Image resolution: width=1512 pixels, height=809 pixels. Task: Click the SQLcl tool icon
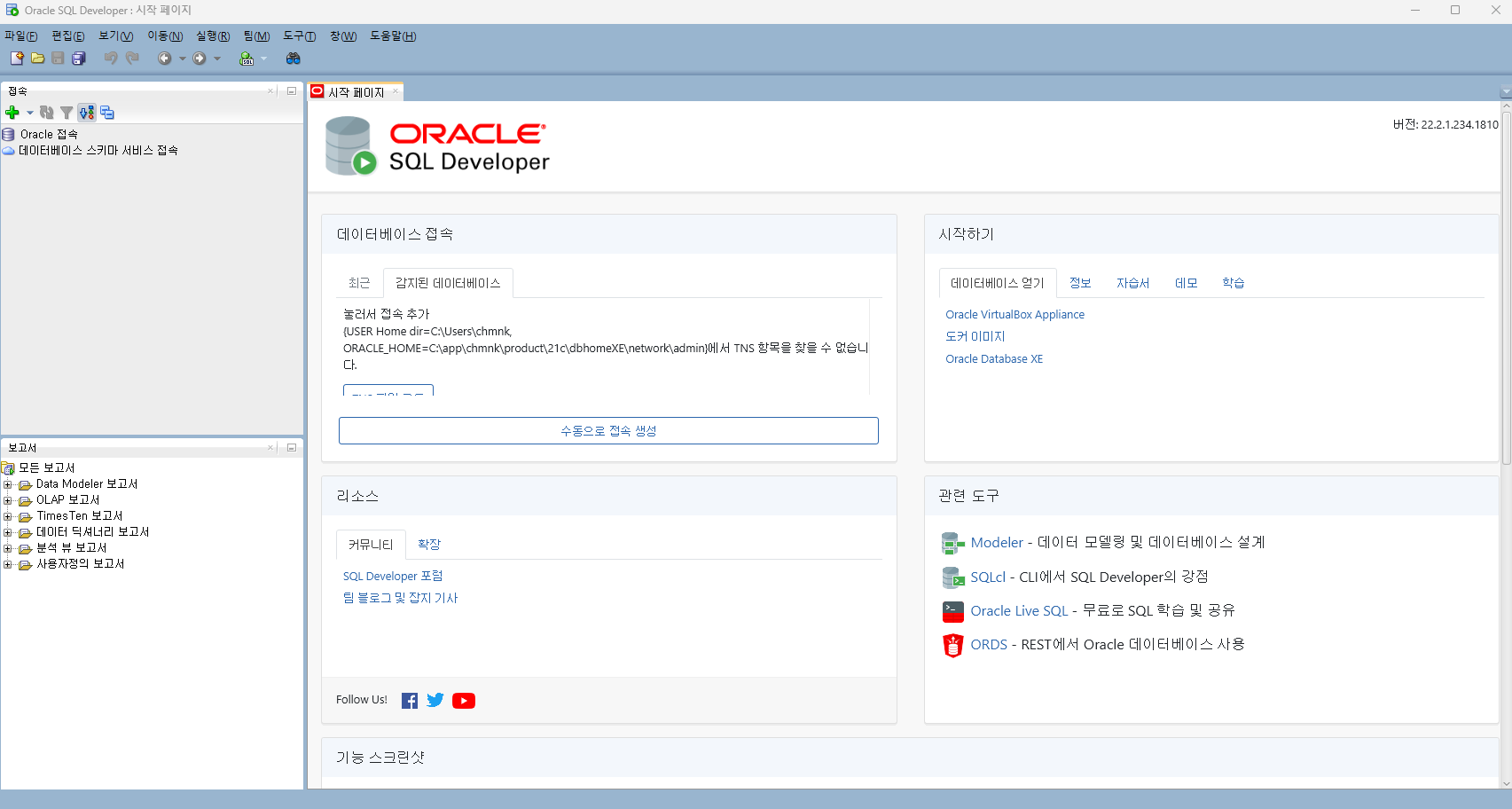click(953, 577)
